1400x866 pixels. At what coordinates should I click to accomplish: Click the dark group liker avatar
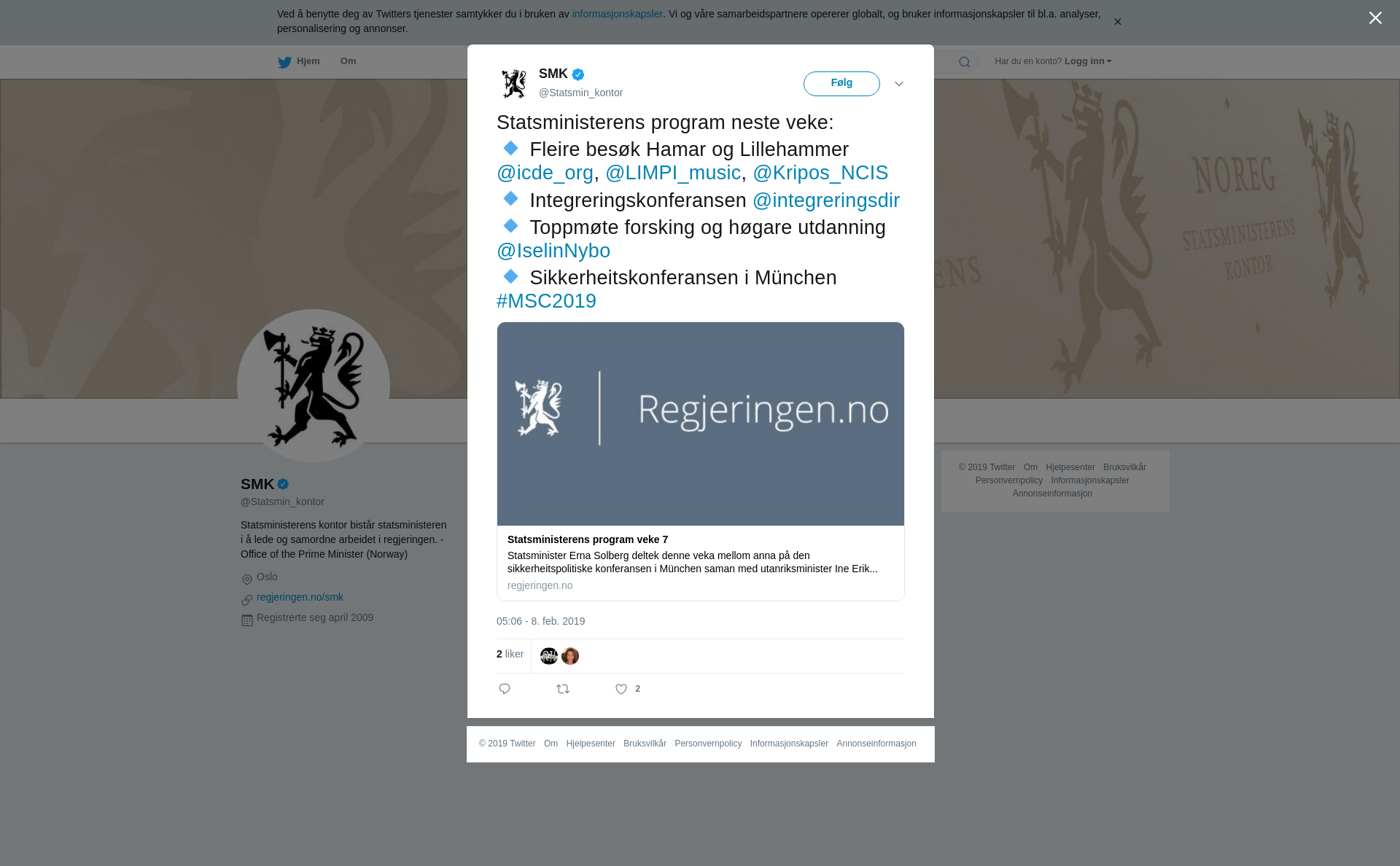[549, 656]
